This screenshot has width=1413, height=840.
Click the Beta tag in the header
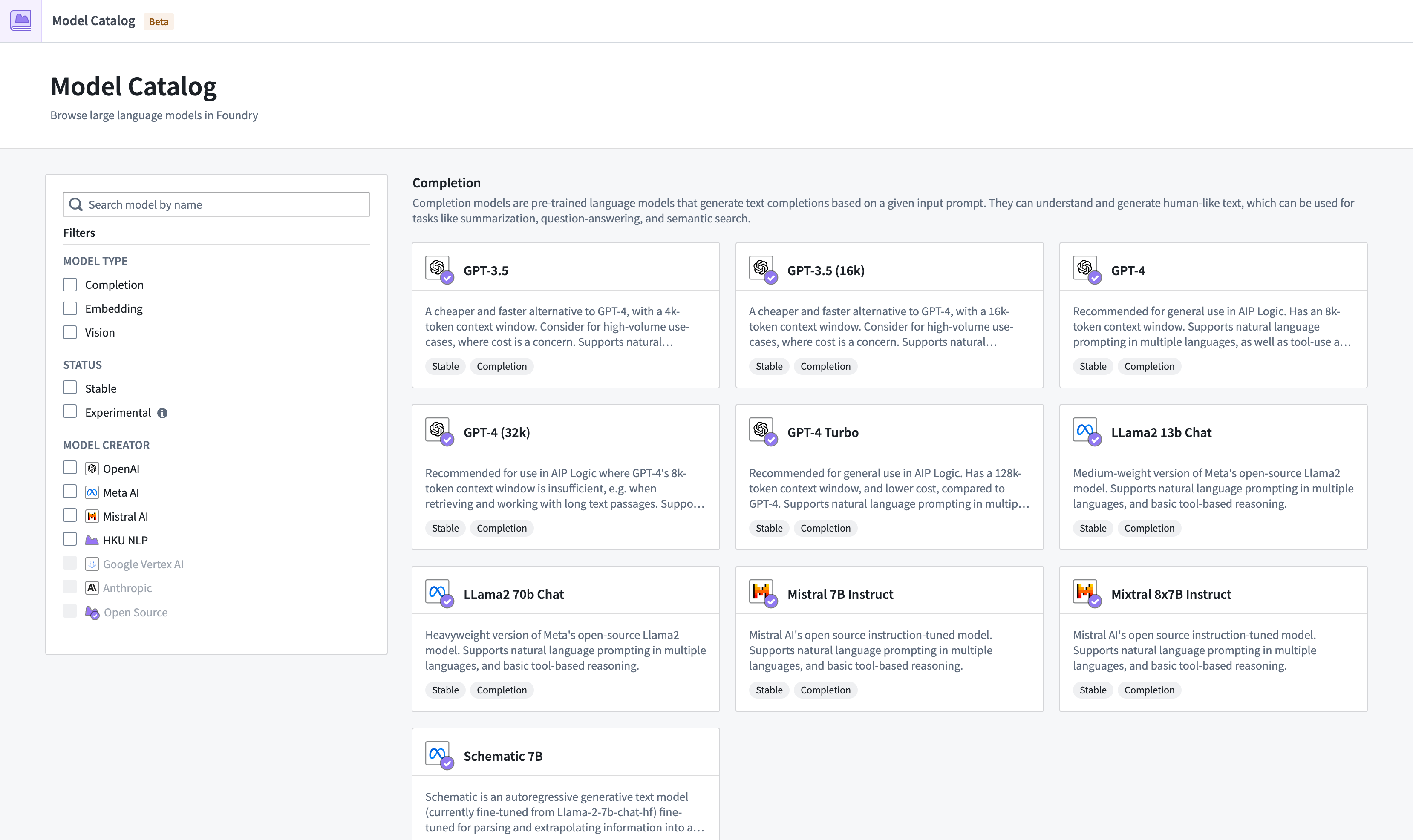pos(159,21)
